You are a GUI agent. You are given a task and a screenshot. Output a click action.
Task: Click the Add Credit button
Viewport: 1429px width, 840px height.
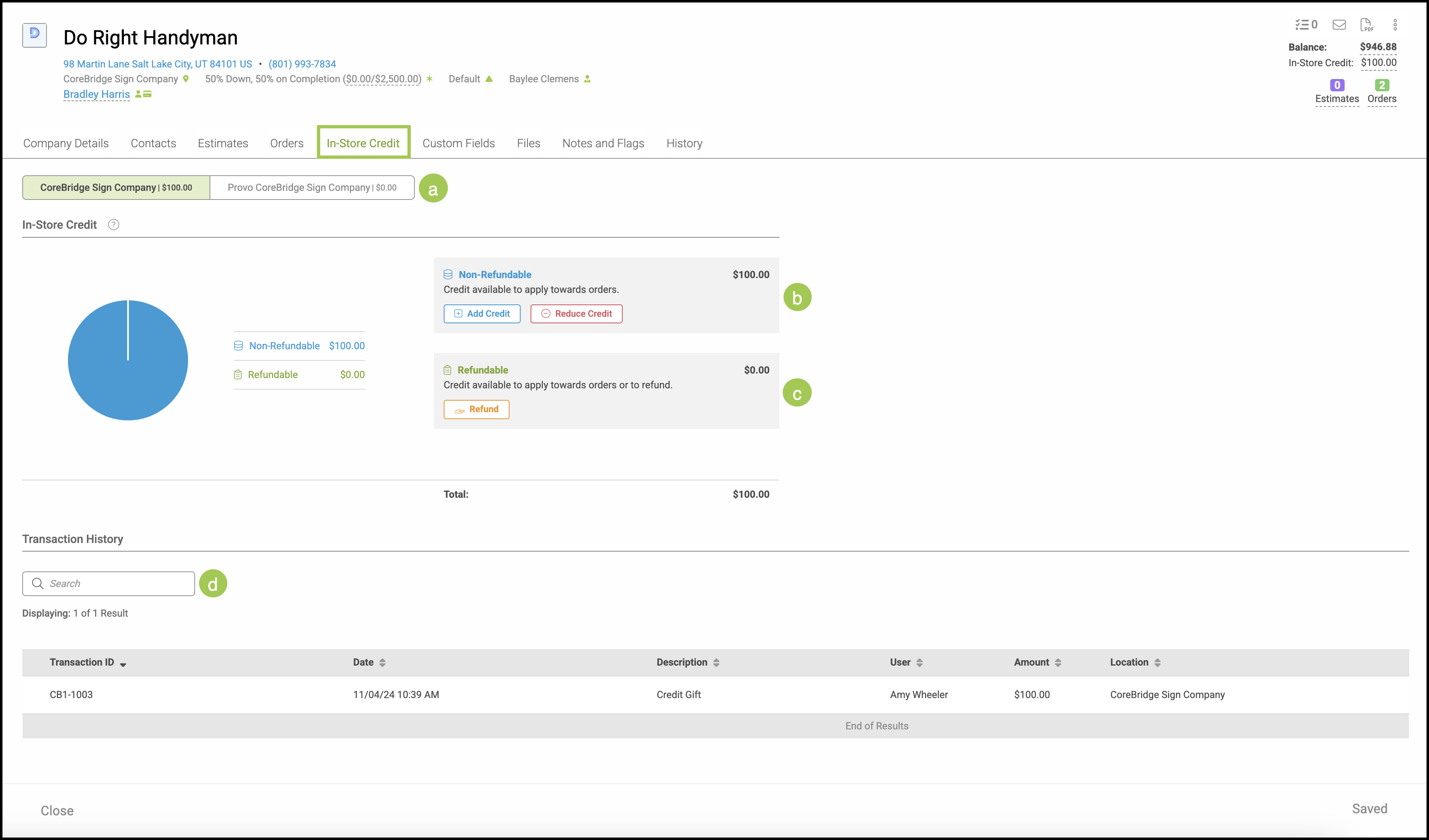(x=482, y=313)
